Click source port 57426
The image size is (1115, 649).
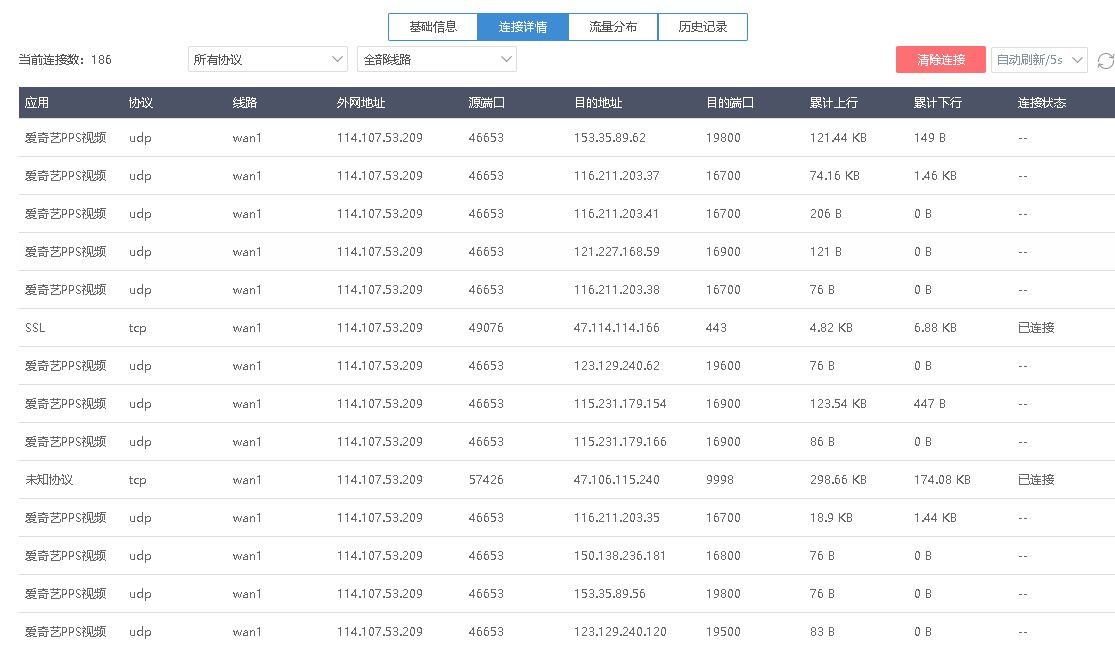click(x=486, y=480)
